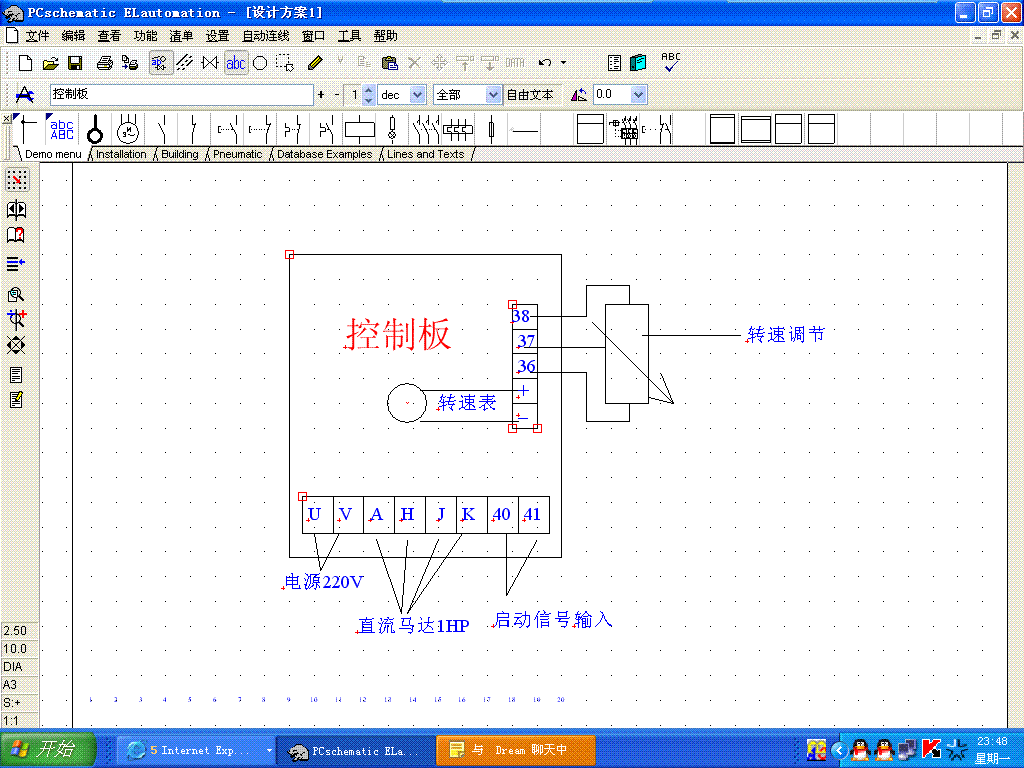
Task: Toggle the Lines tool (diagonal lines icon)
Action: click(185, 63)
